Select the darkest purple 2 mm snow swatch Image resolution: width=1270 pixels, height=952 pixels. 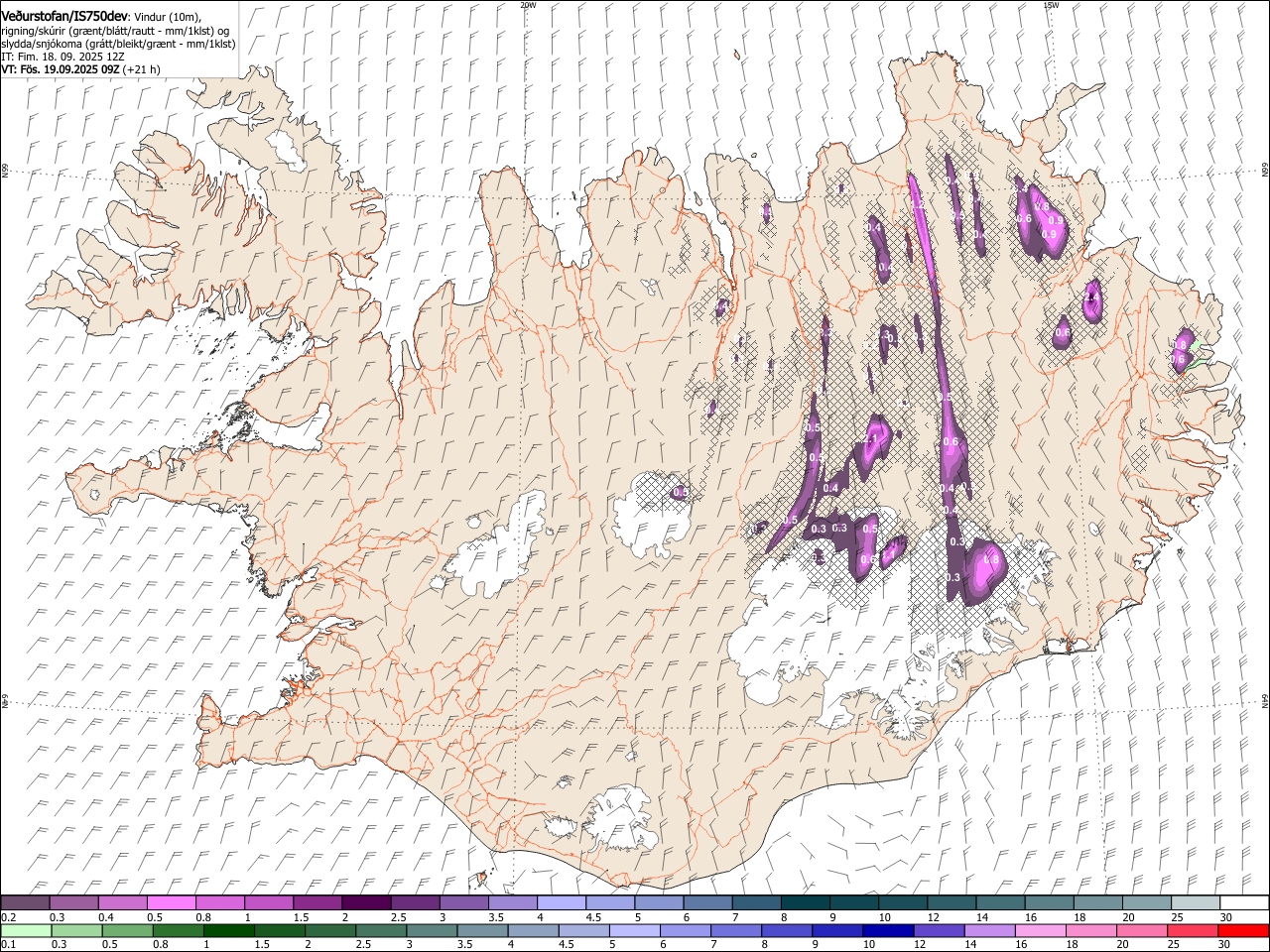(x=366, y=903)
